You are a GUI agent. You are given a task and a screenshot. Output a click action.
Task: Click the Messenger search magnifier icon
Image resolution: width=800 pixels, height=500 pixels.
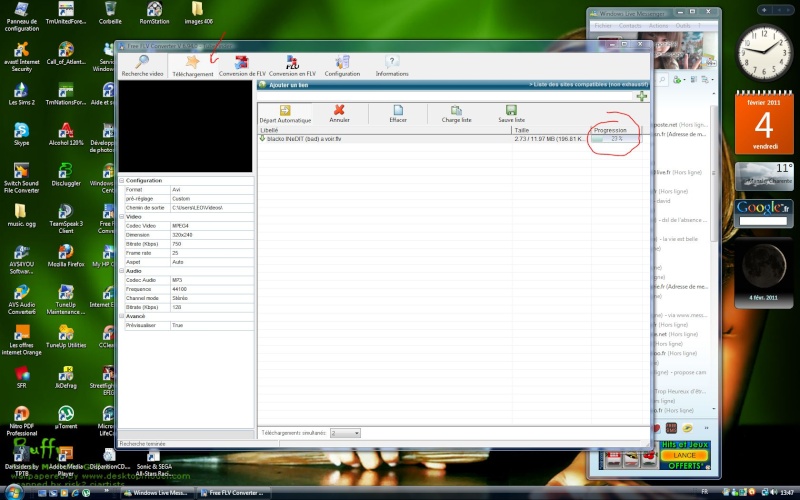662,80
